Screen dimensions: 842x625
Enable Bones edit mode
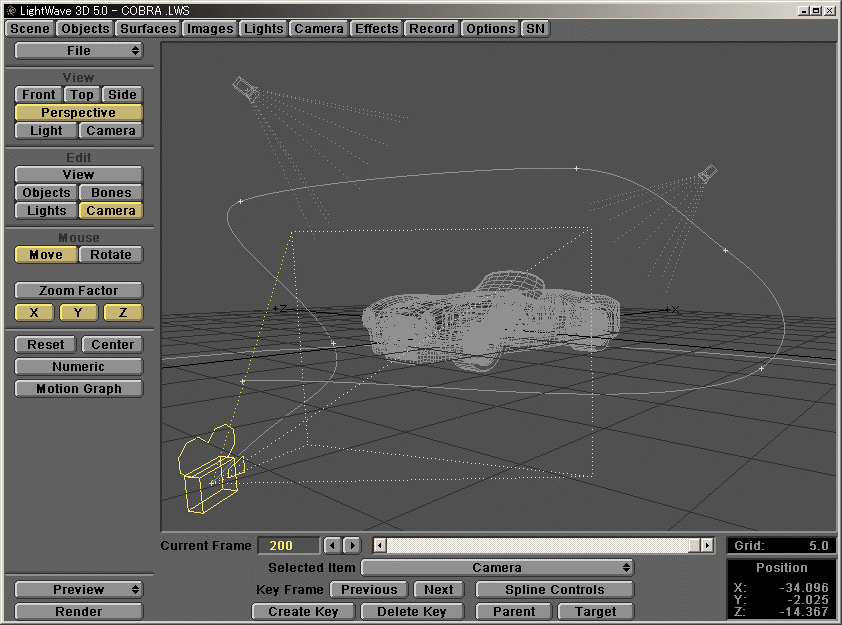coord(110,192)
